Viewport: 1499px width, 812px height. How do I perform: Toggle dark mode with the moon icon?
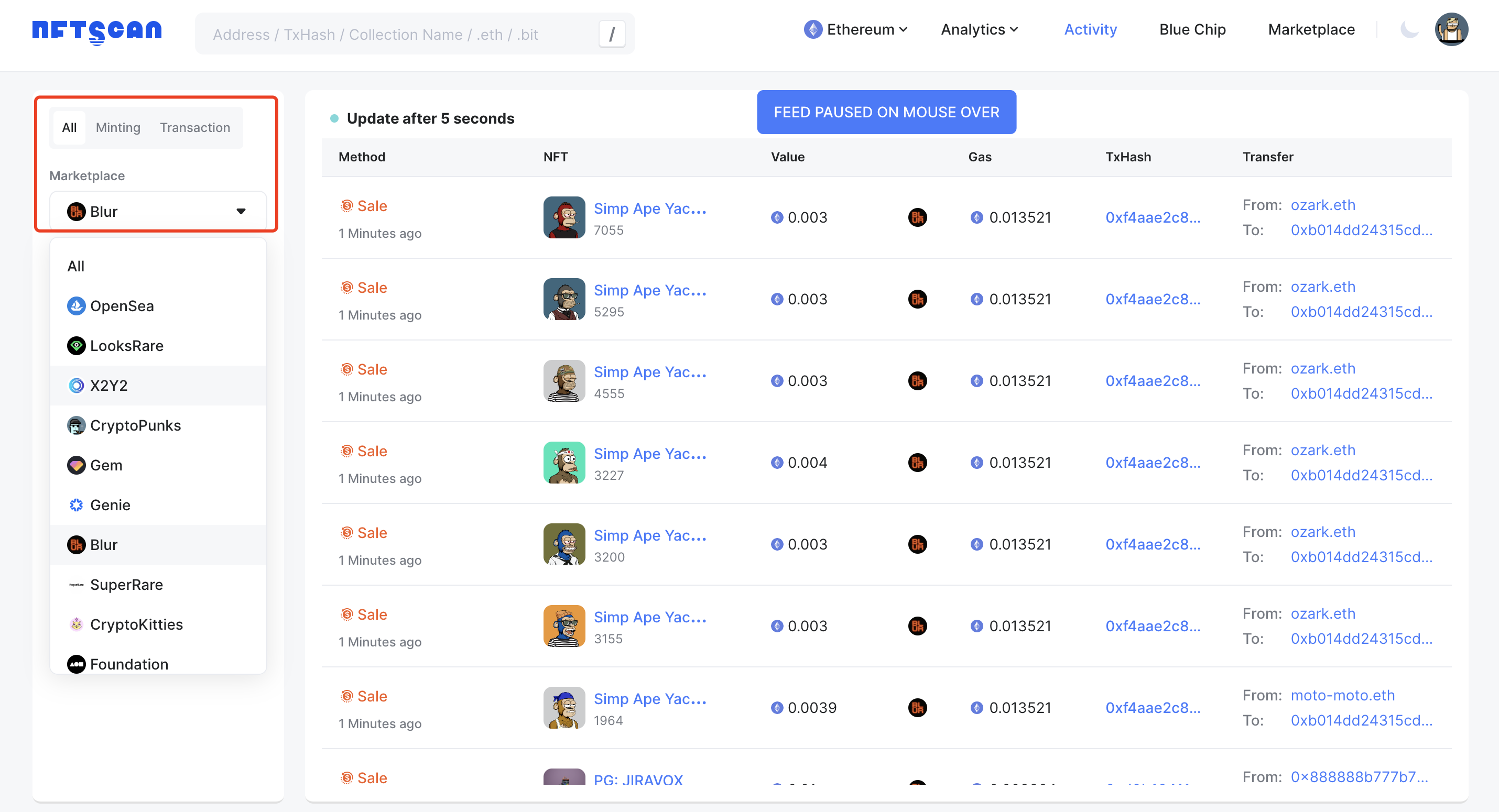tap(1410, 29)
